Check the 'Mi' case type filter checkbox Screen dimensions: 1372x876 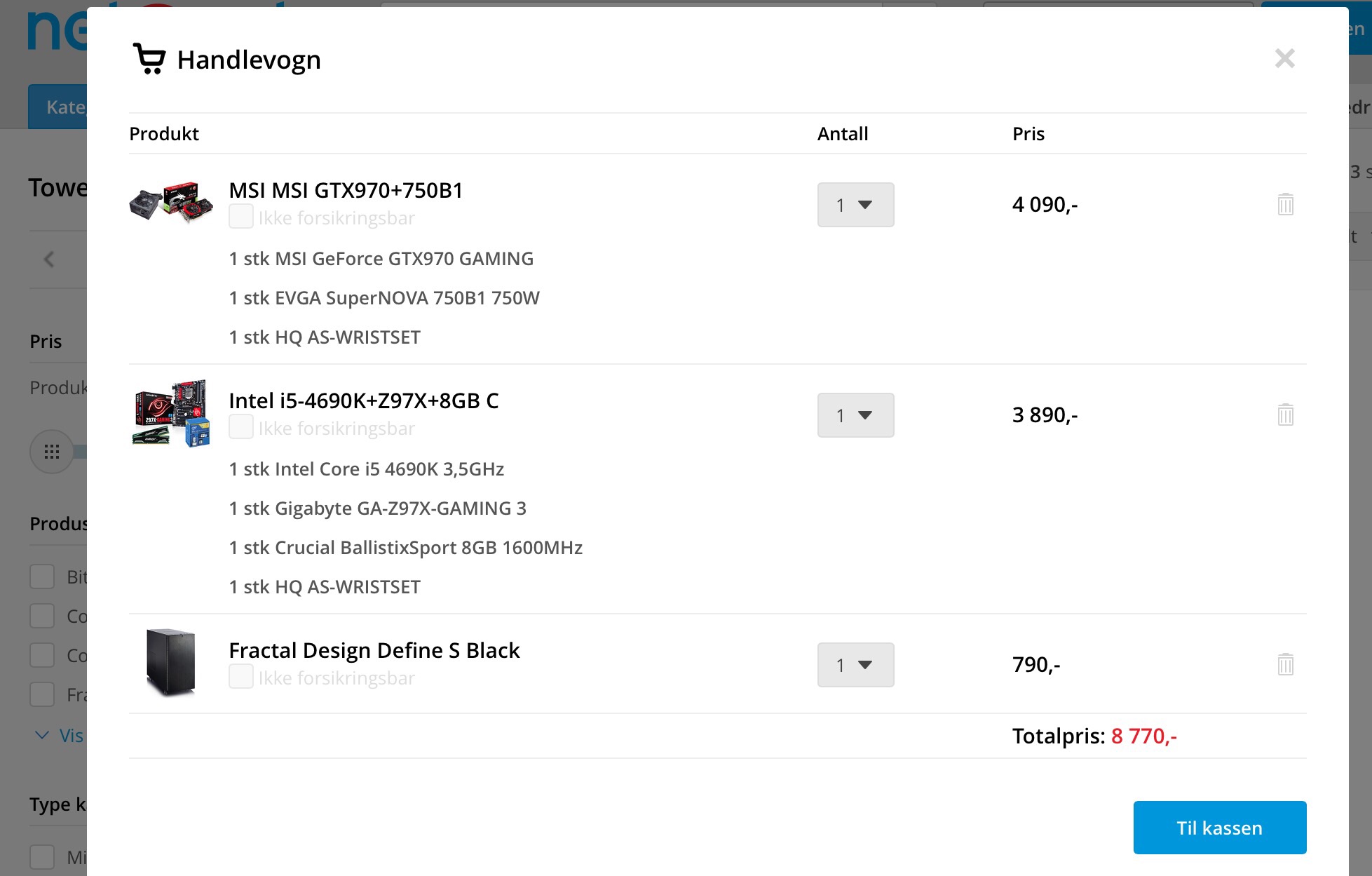click(42, 857)
